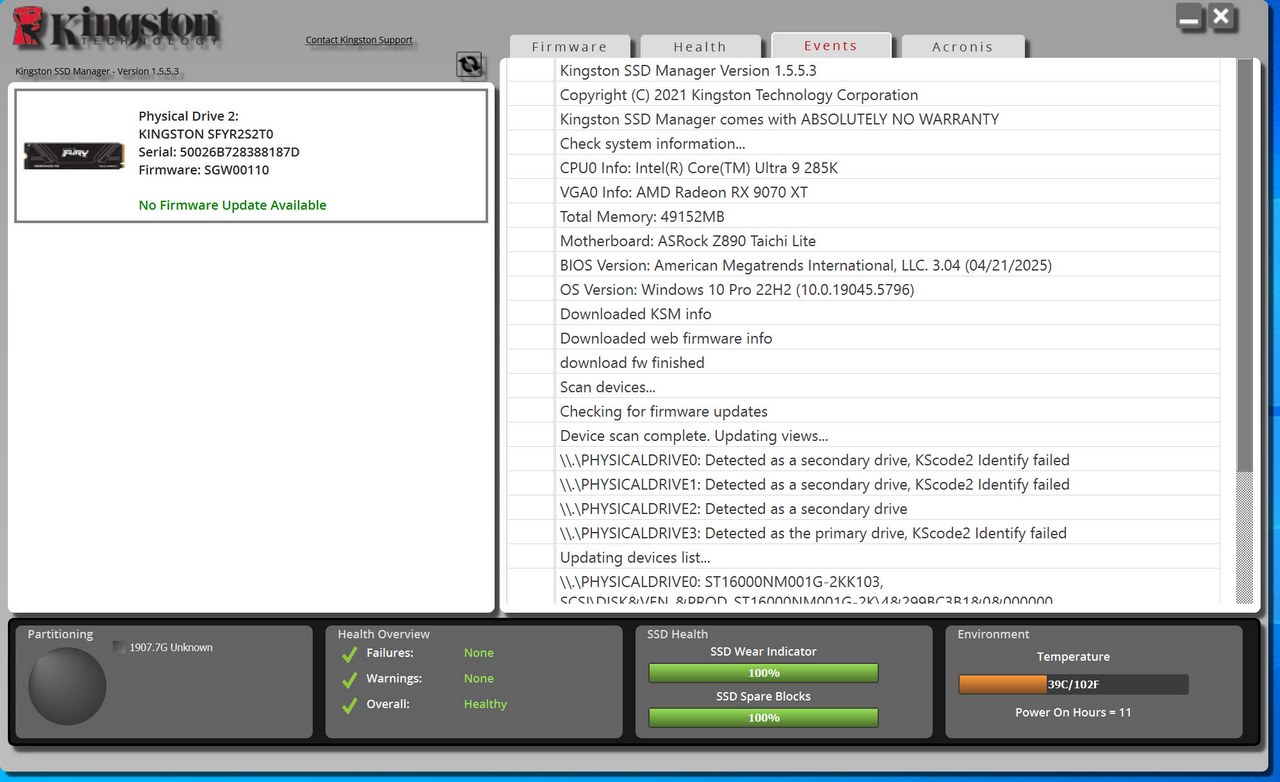The width and height of the screenshot is (1280, 782).
Task: Select the BIOS Version log row
Action: 863,265
